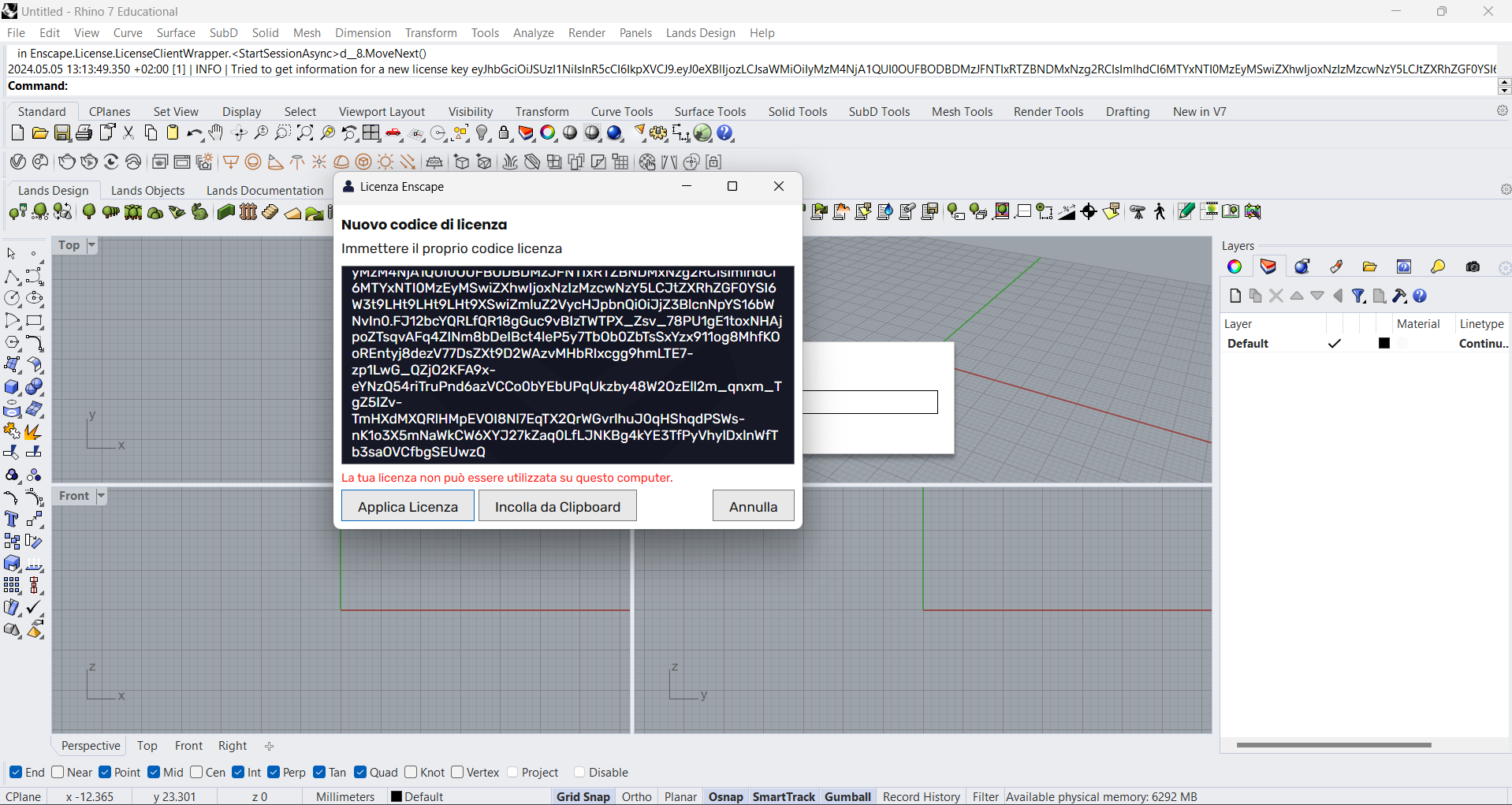This screenshot has height=805, width=1512.
Task: Open the camera Snapshots tab in panel
Action: (1473, 266)
